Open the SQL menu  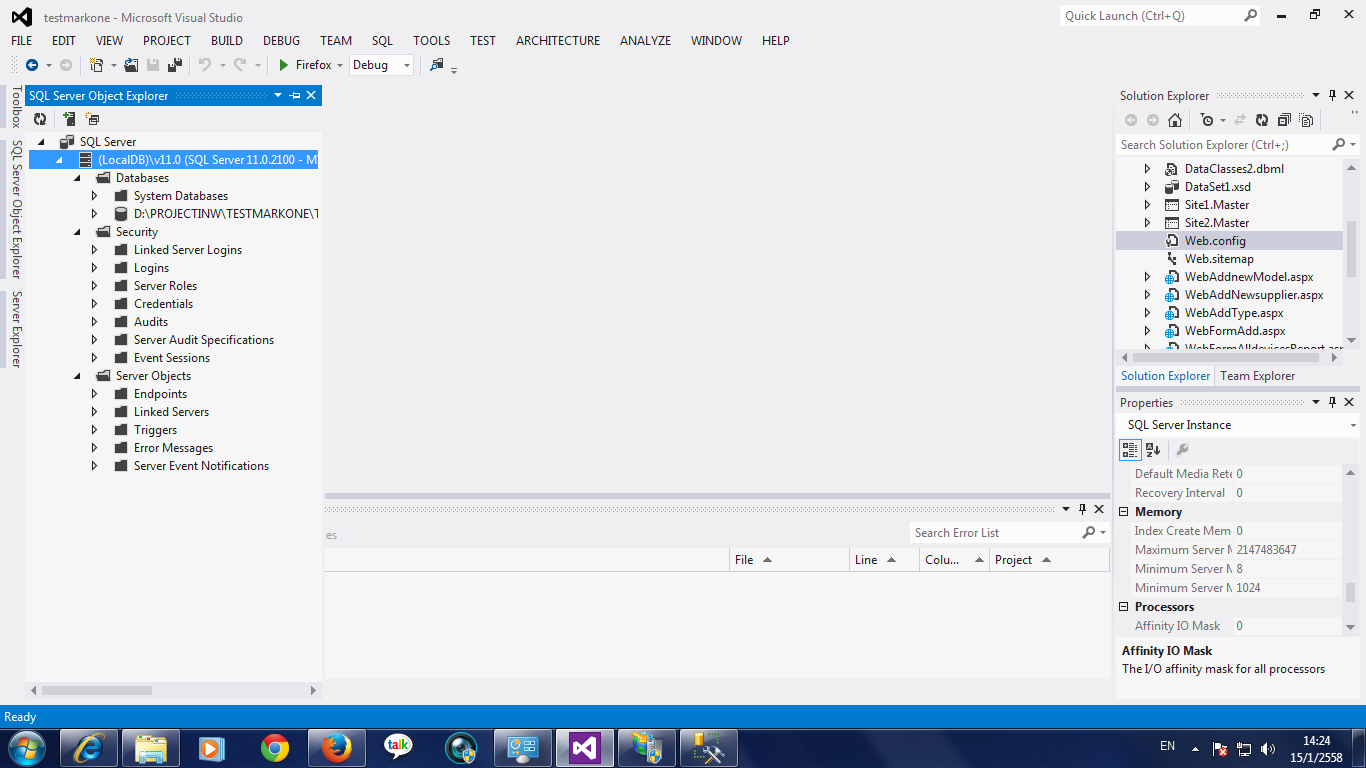coord(382,41)
